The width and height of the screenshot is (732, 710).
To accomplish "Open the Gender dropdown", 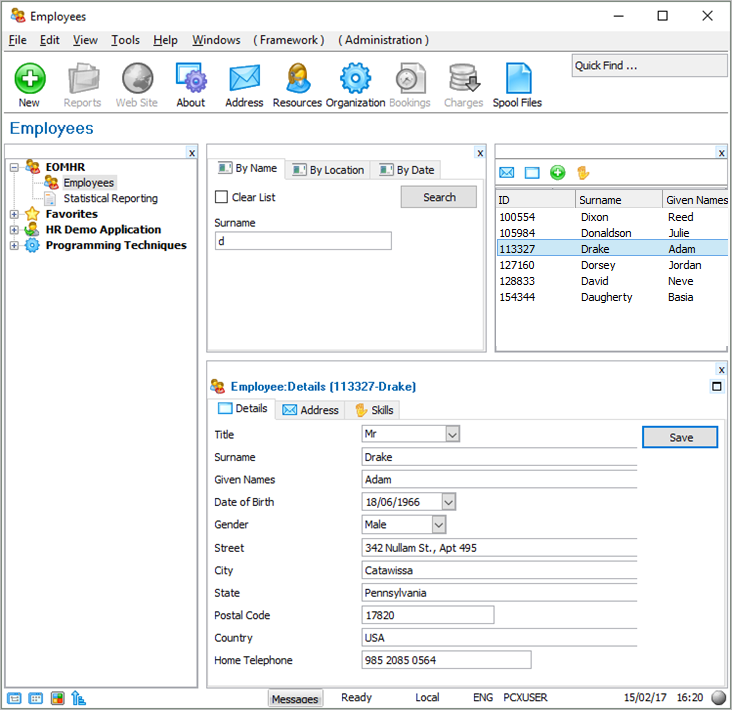I will click(x=439, y=524).
